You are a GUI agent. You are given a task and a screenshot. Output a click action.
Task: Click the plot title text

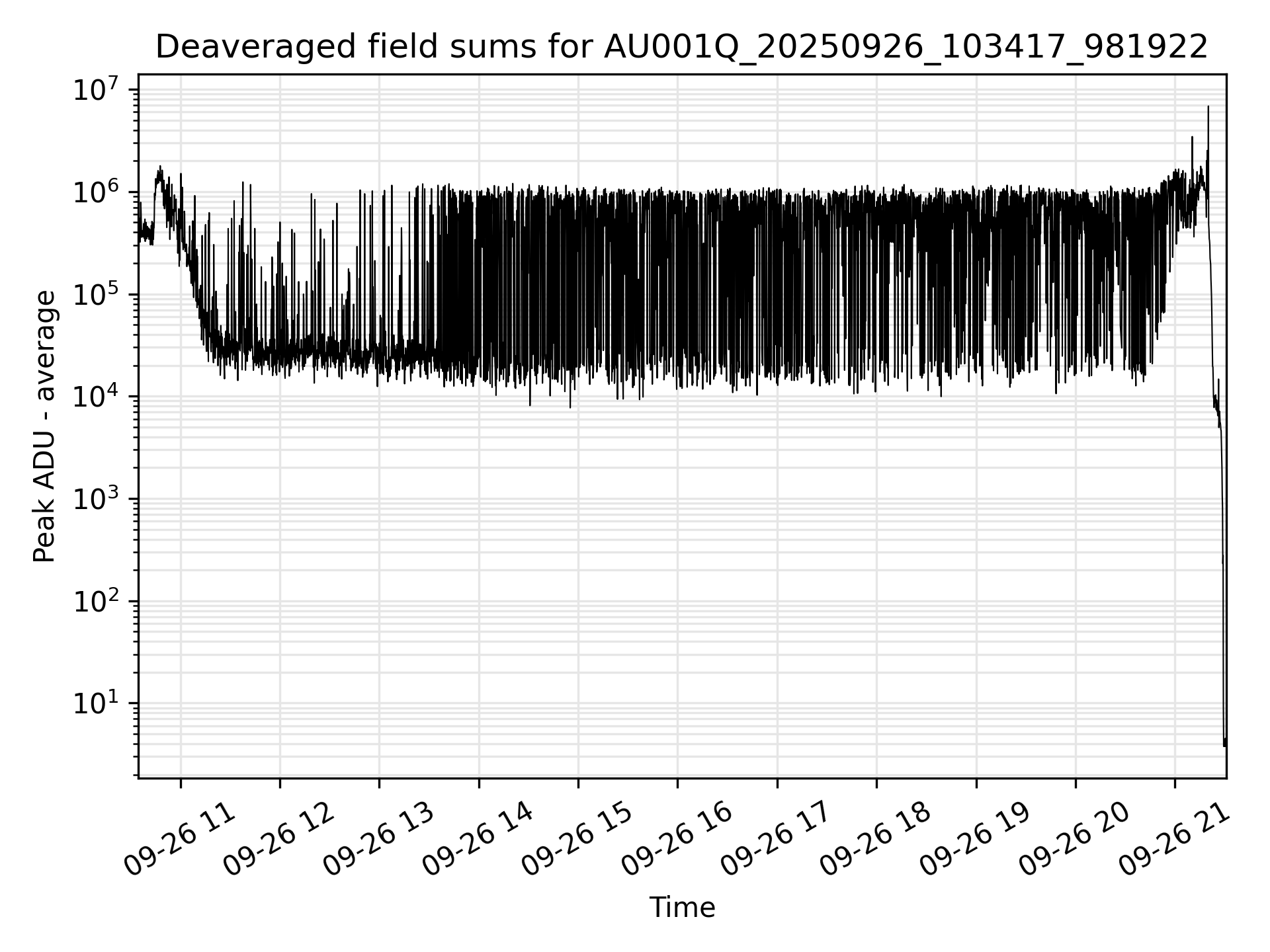pyautogui.click(x=681, y=48)
